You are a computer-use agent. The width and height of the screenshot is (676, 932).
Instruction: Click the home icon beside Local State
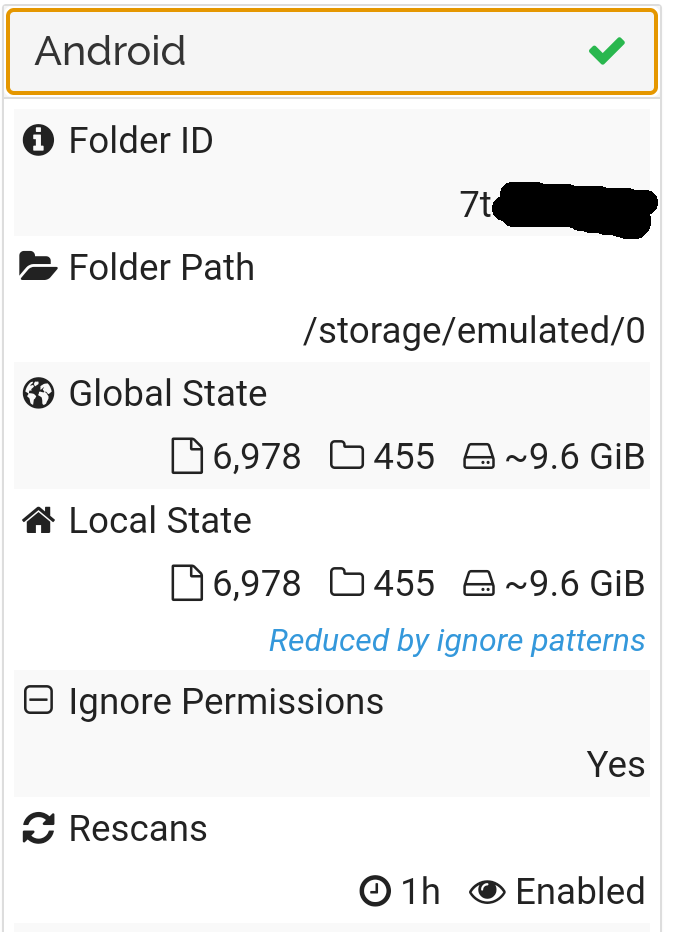tap(36, 519)
